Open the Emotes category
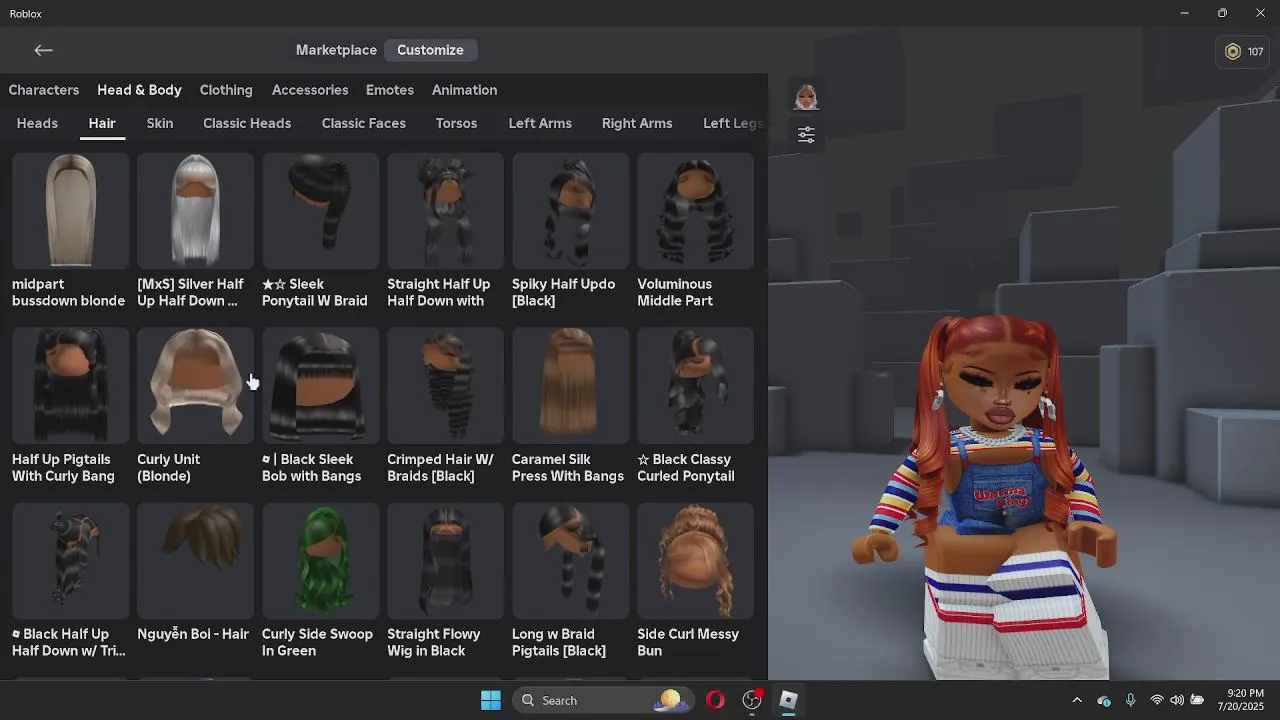 390,90
